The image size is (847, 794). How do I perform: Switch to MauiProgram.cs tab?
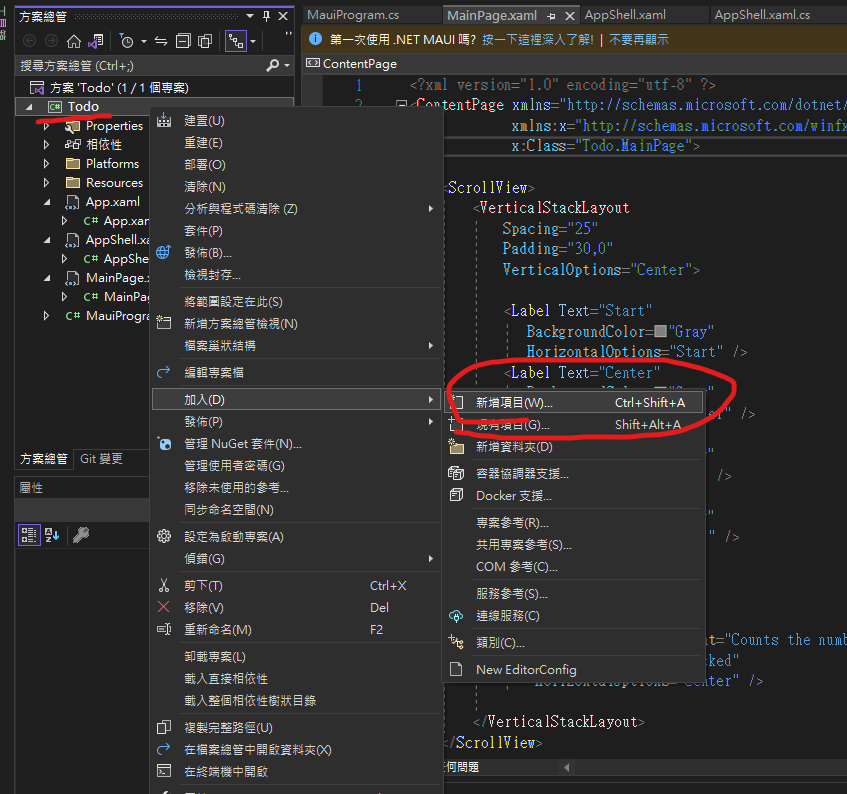click(353, 15)
